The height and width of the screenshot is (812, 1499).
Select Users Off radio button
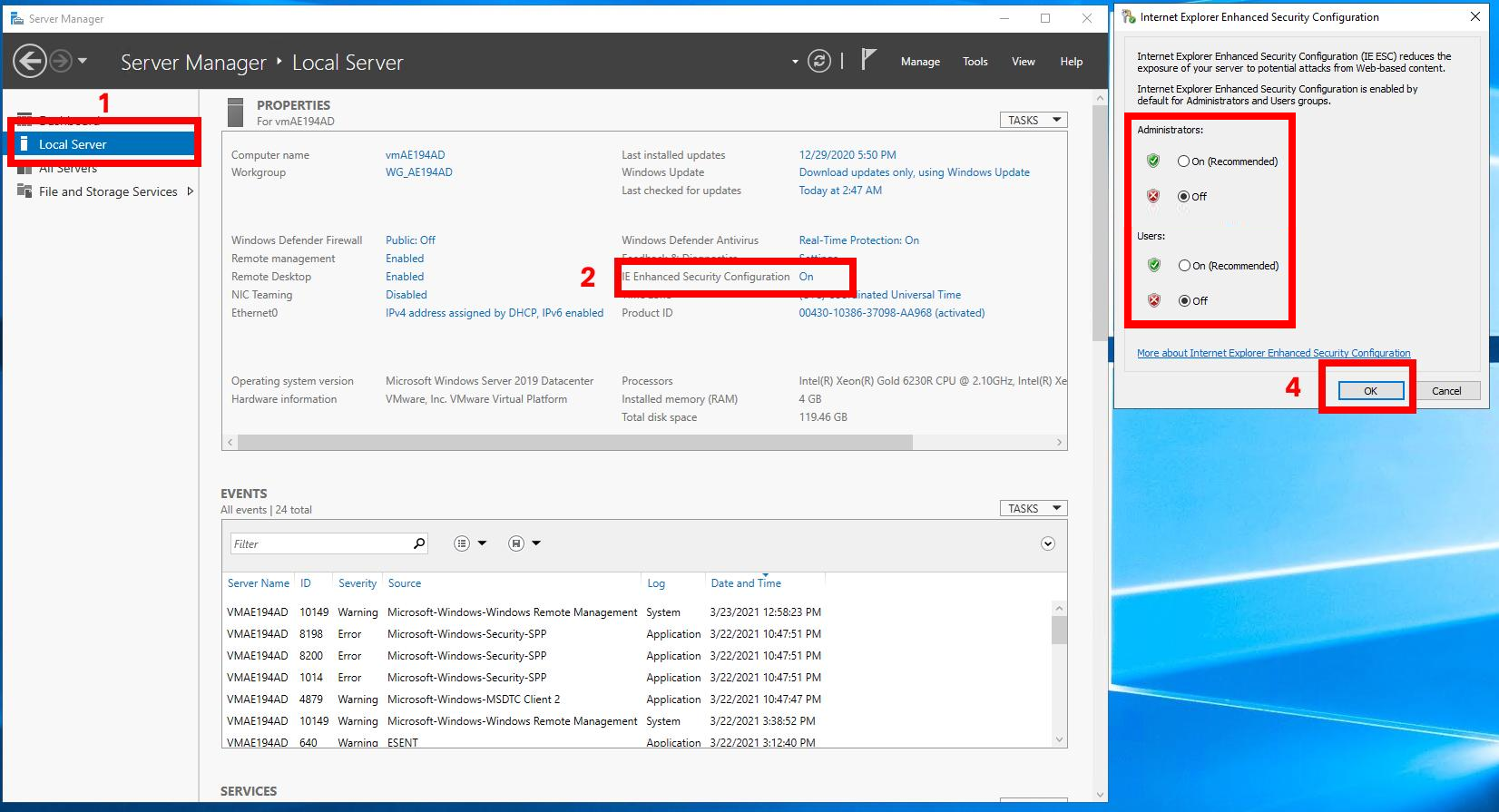1185,300
